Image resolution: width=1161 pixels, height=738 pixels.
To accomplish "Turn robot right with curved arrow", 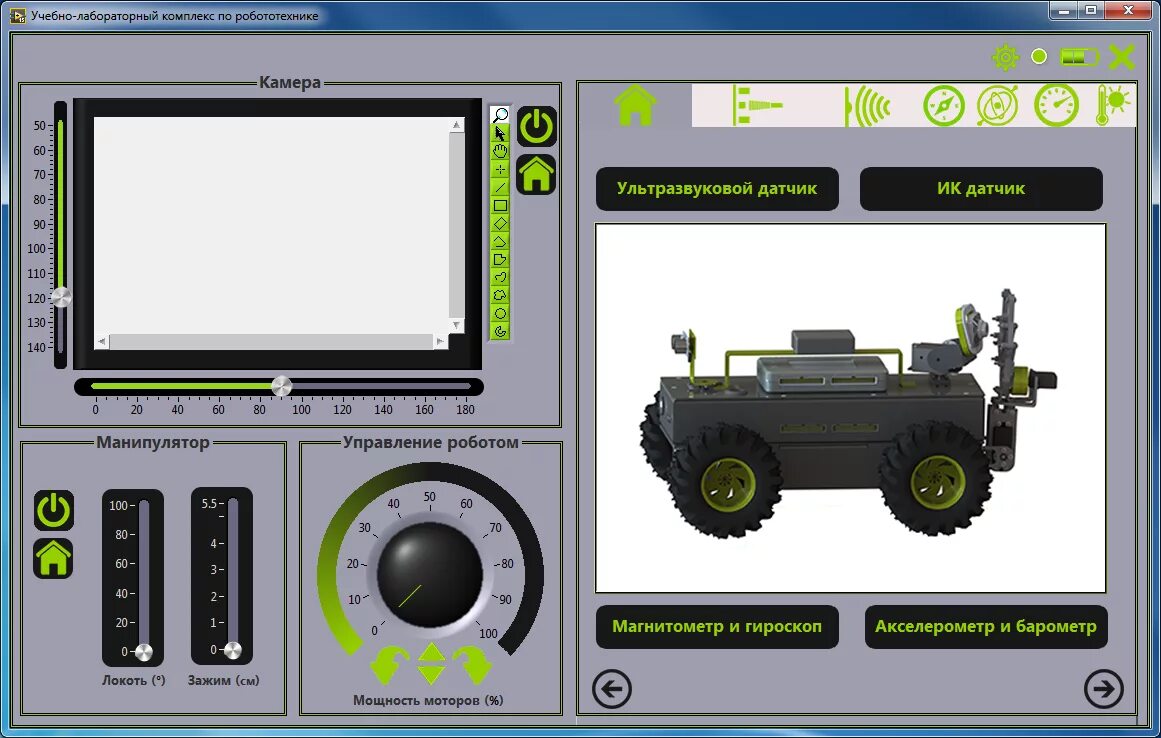I will pyautogui.click(x=472, y=665).
